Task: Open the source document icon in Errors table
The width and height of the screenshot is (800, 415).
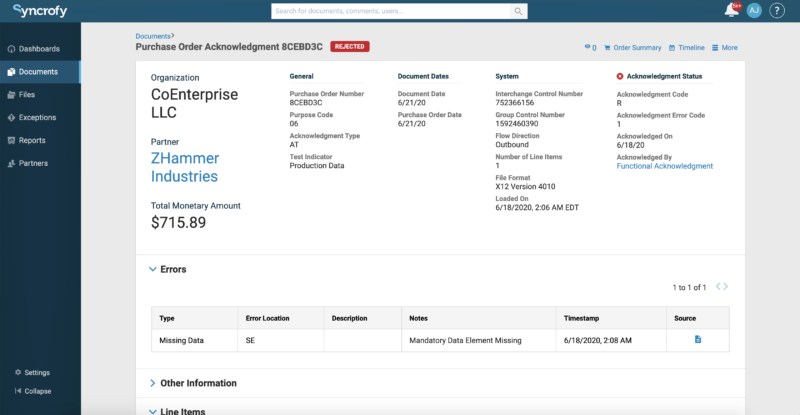Action: 698,340
